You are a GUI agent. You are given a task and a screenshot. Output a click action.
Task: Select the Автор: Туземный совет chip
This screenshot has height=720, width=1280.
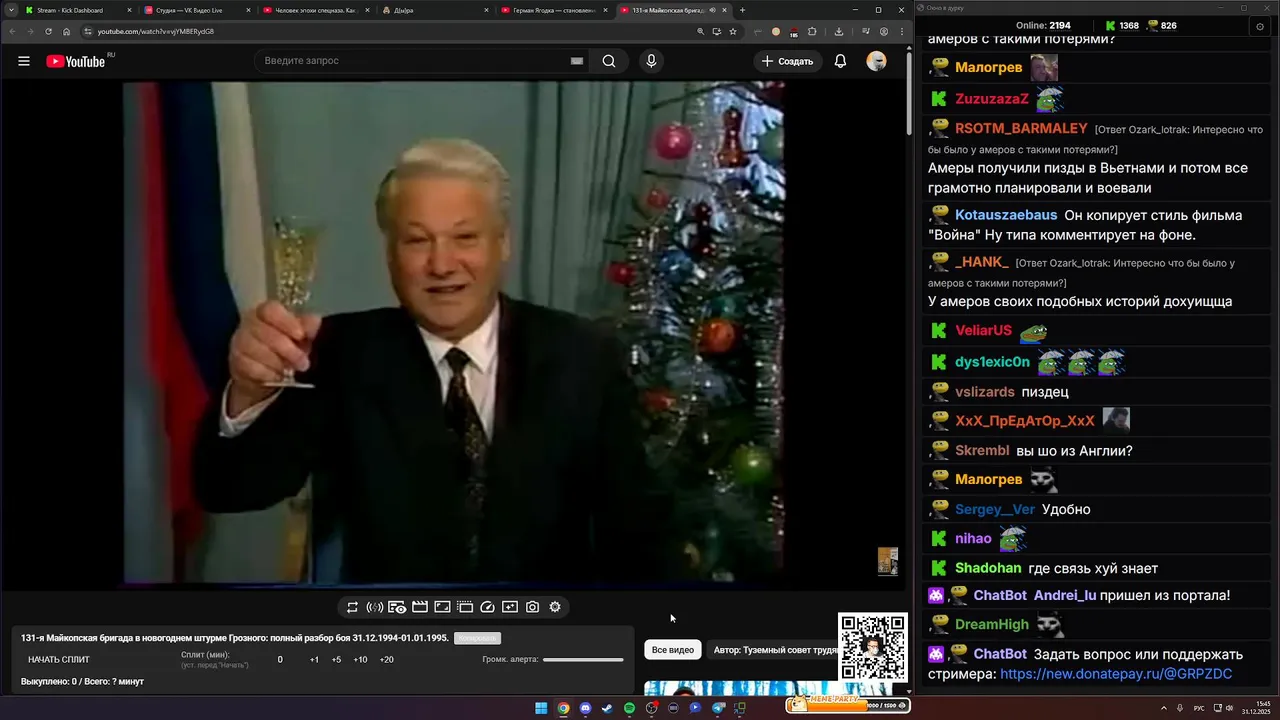tap(774, 650)
